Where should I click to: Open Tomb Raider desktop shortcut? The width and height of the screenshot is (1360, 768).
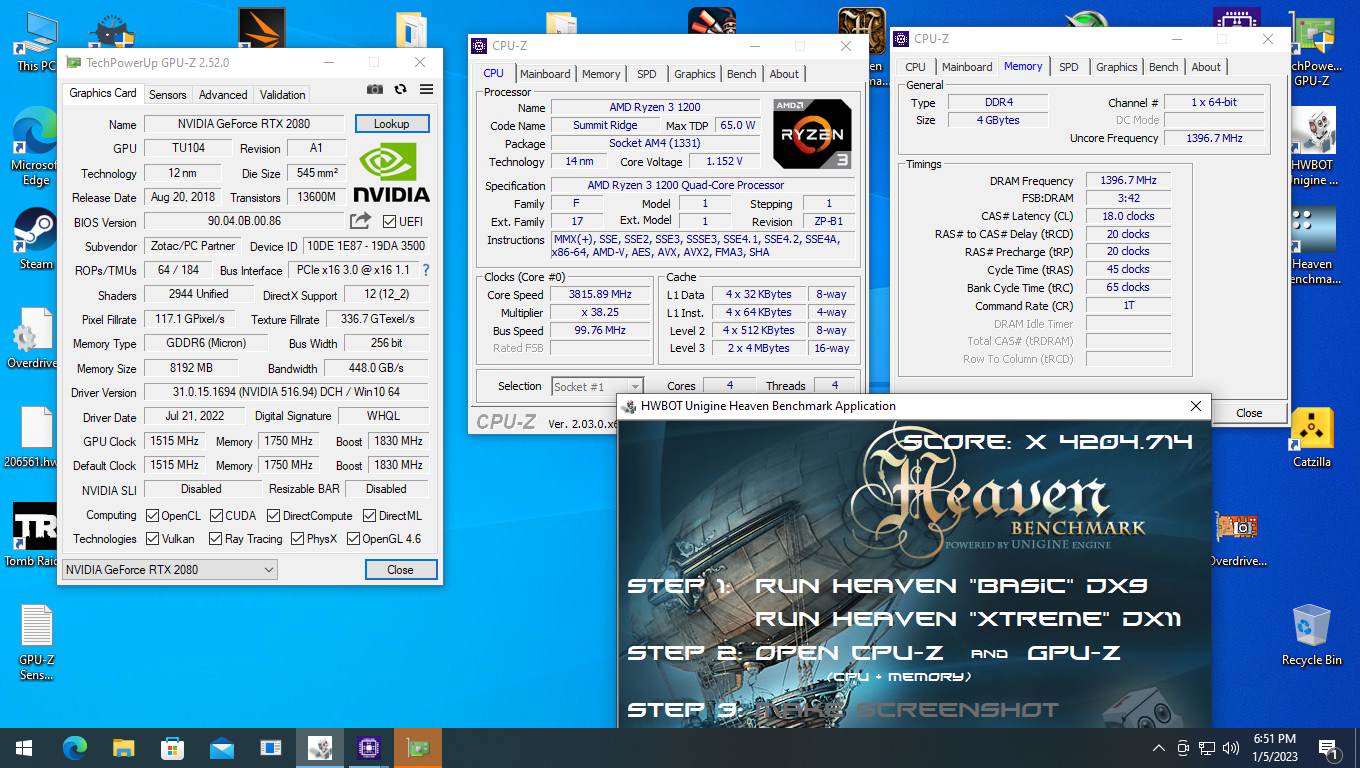pyautogui.click(x=32, y=535)
